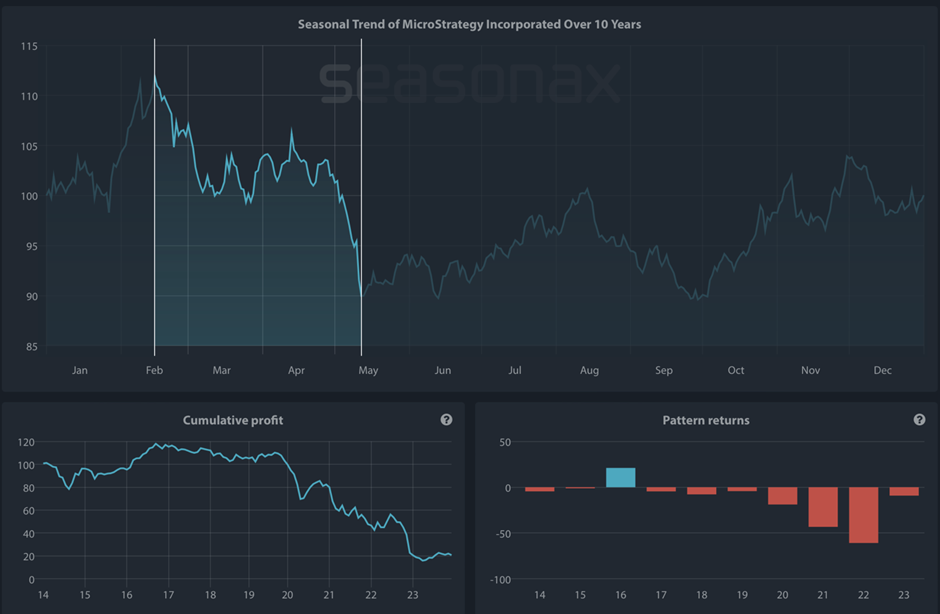Click the Aug month label
The height and width of the screenshot is (614, 940).
[x=589, y=371]
